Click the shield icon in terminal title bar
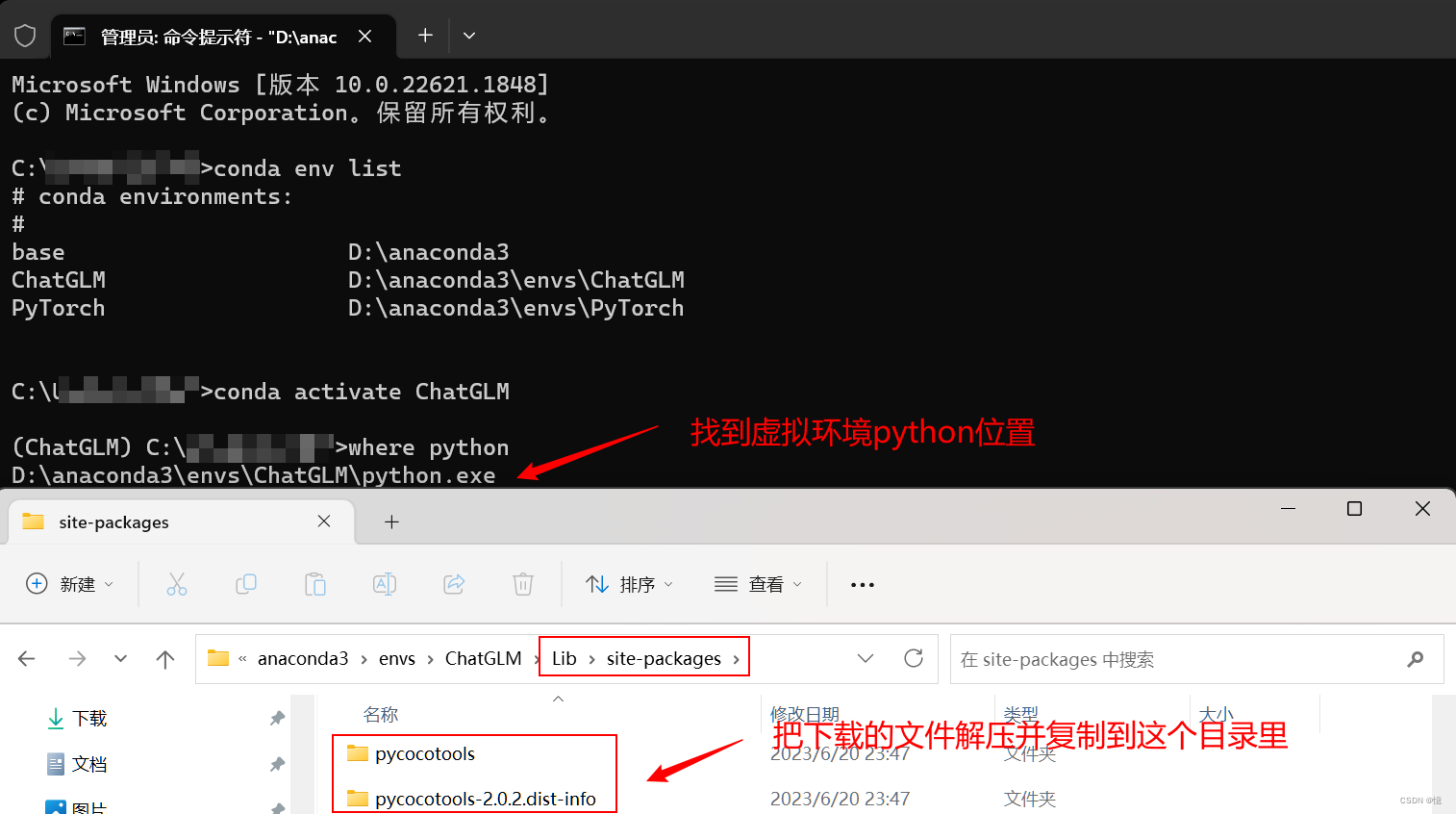 pyautogui.click(x=25, y=36)
